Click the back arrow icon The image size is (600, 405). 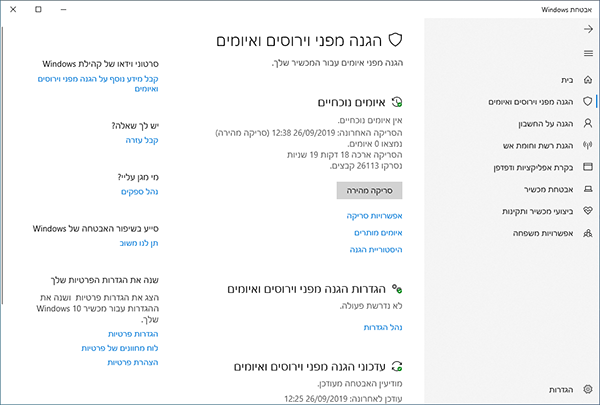coord(588,29)
